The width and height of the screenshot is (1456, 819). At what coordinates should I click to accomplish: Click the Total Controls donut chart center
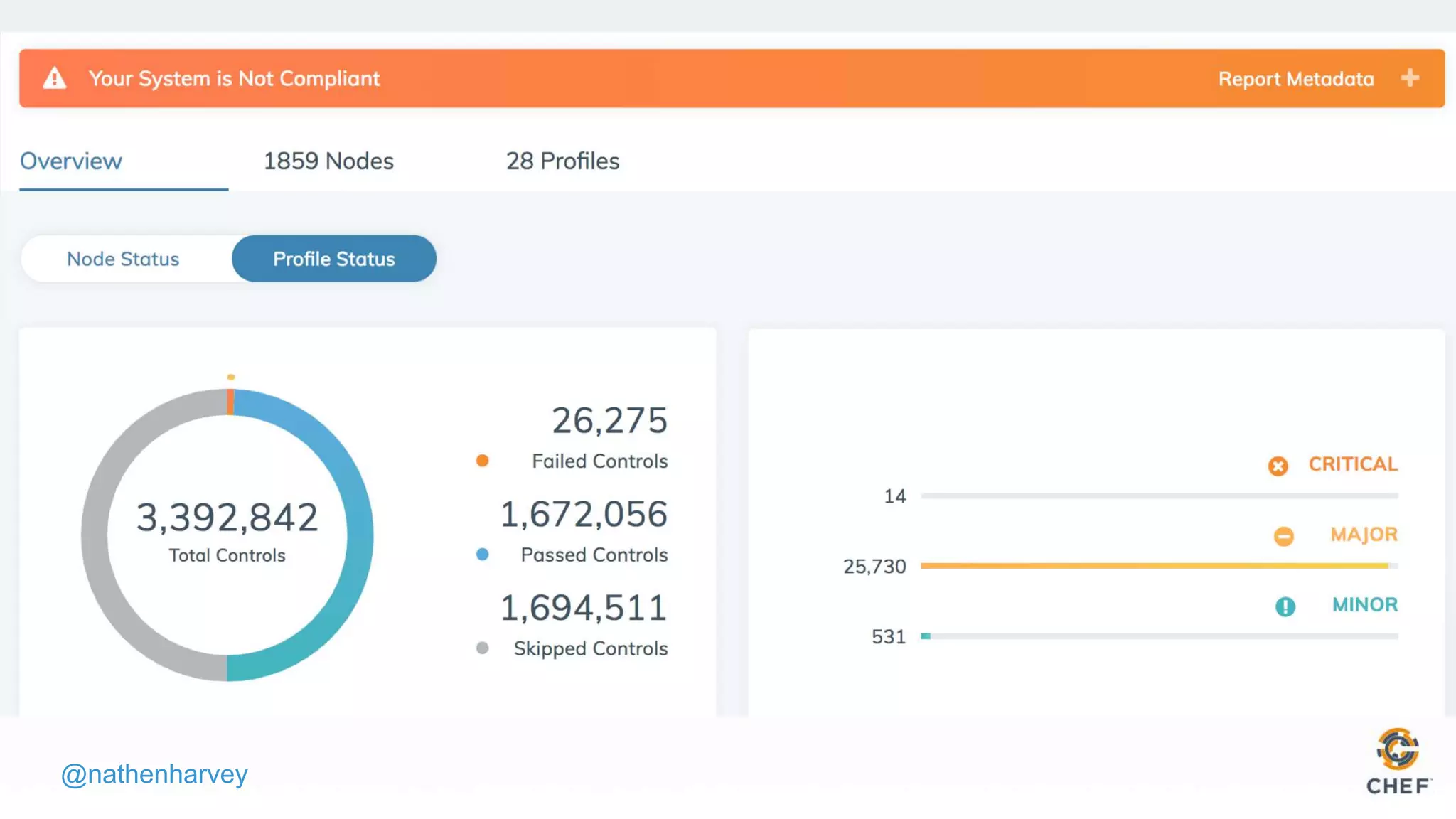point(227,533)
